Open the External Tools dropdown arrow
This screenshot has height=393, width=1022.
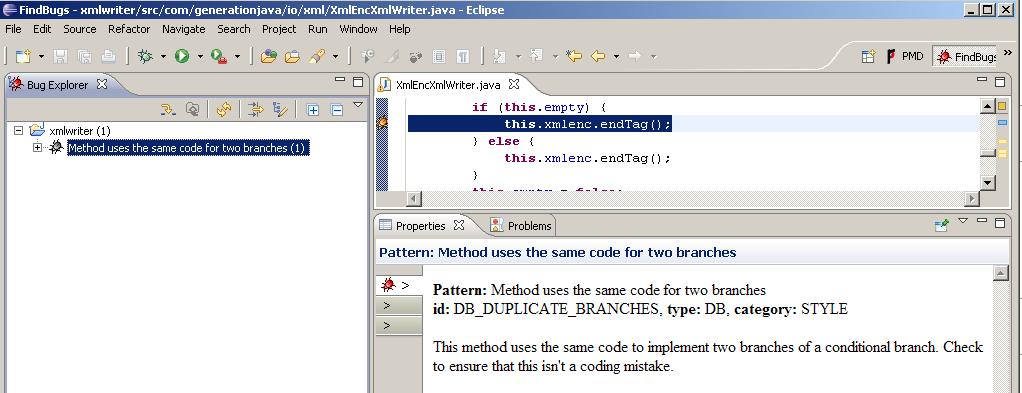pyautogui.click(x=237, y=57)
